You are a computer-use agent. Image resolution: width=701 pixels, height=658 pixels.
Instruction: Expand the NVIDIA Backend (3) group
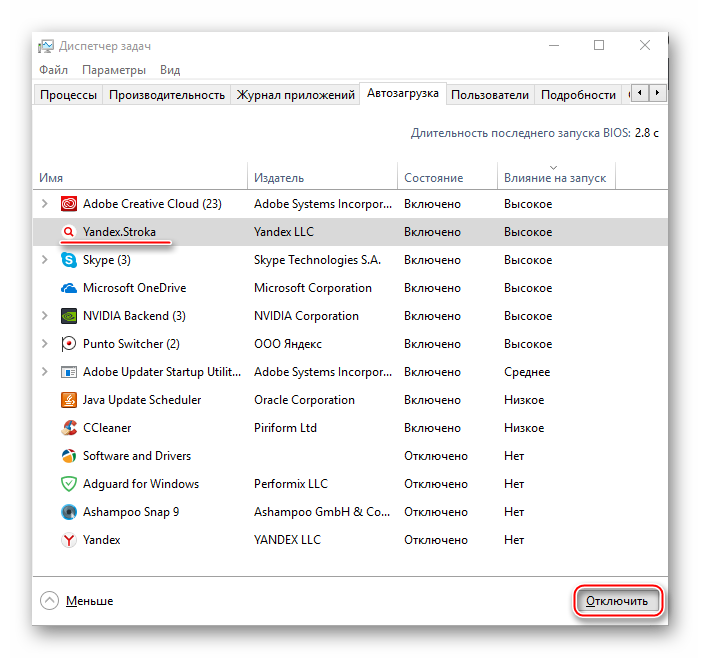[x=44, y=316]
